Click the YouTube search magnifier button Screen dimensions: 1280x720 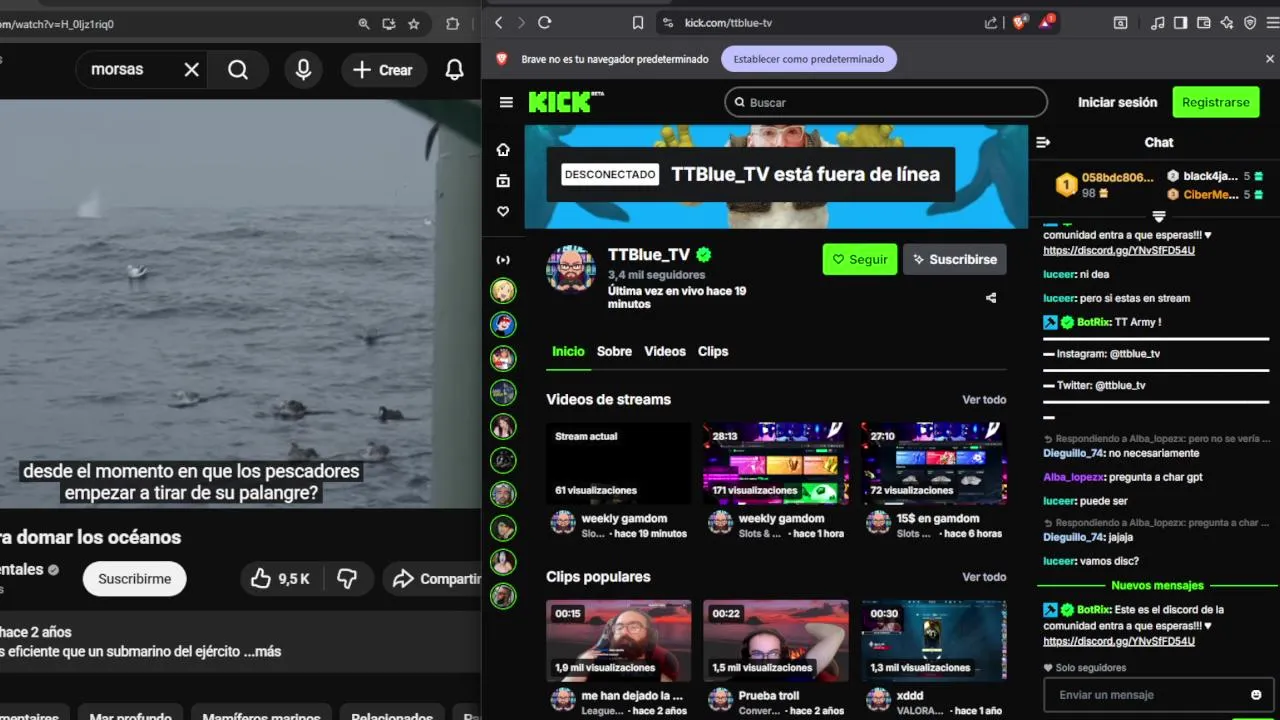pos(238,70)
